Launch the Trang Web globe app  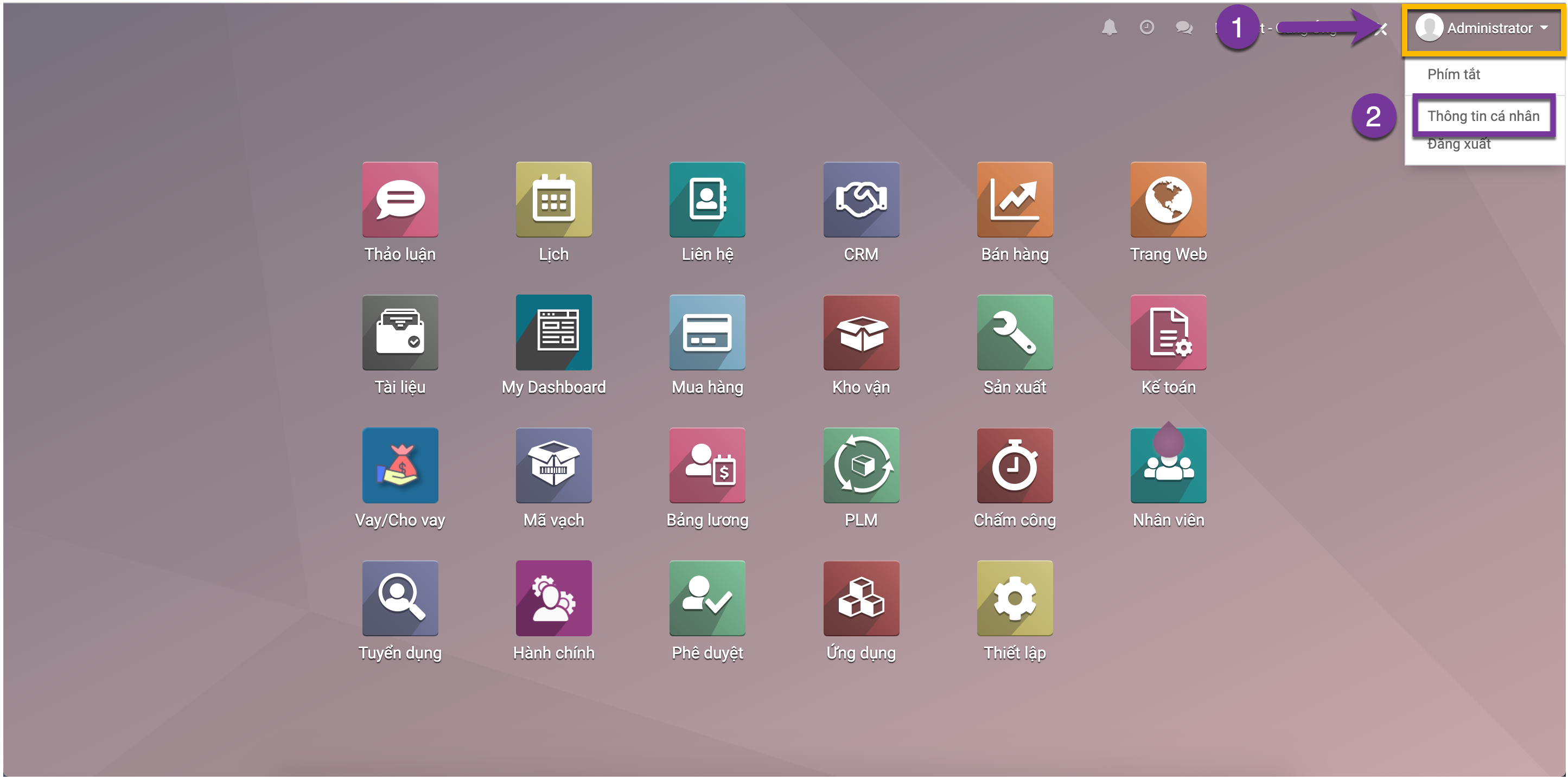(1168, 200)
